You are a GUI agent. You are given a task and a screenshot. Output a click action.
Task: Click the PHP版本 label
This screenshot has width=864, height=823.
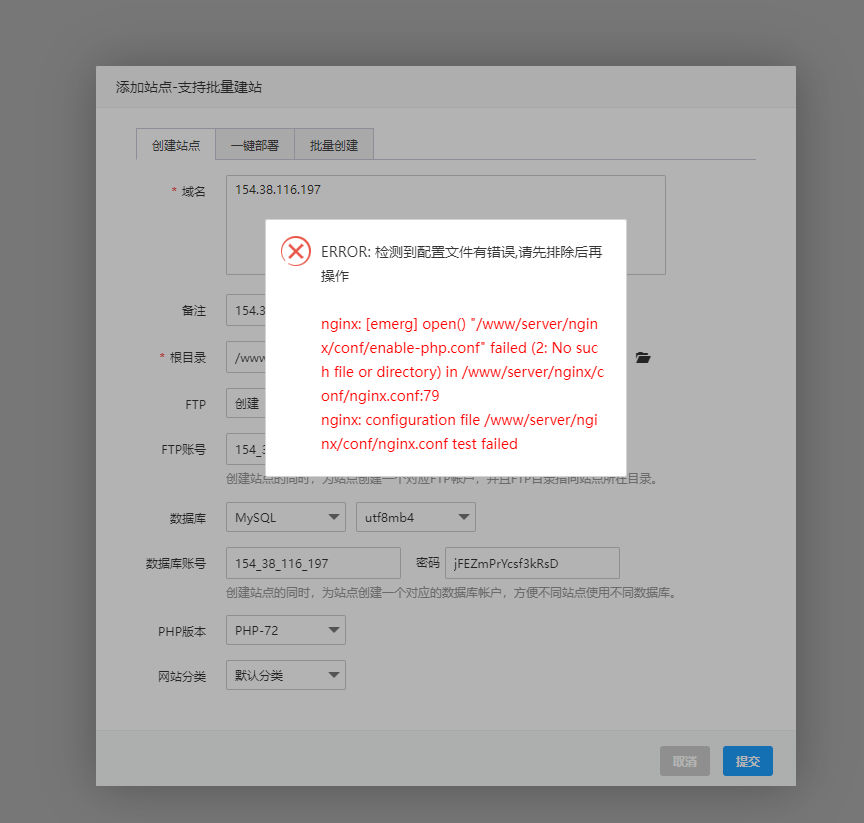click(182, 631)
